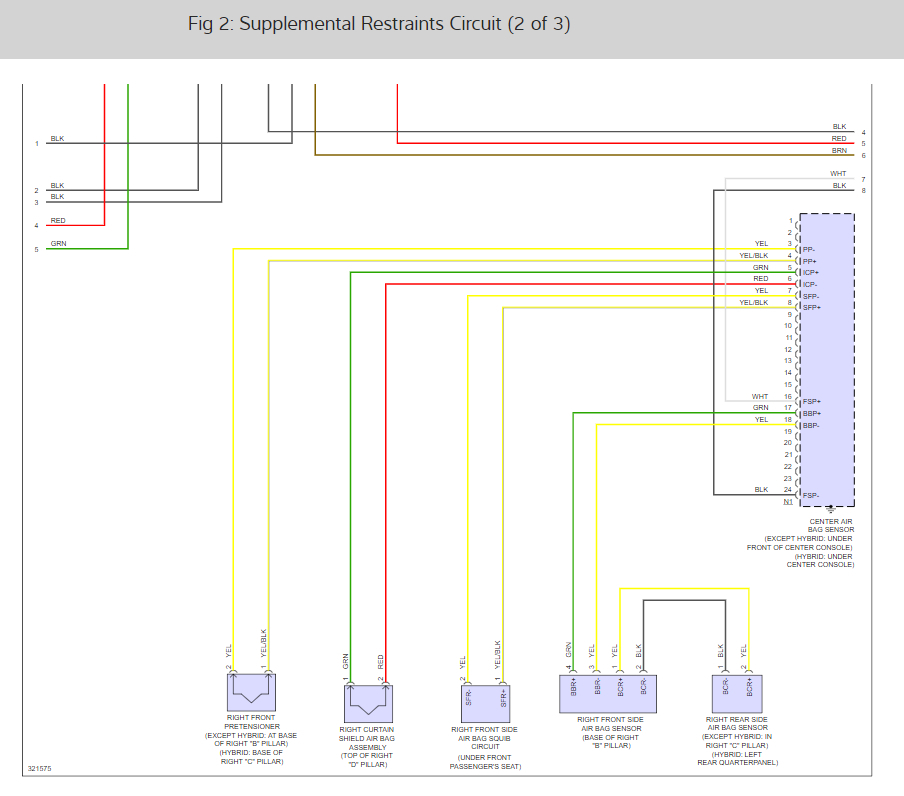Click the Right Rear Side Air Bag Sensor block
Image resolution: width=904 pixels, height=796 pixels.
pos(737,694)
